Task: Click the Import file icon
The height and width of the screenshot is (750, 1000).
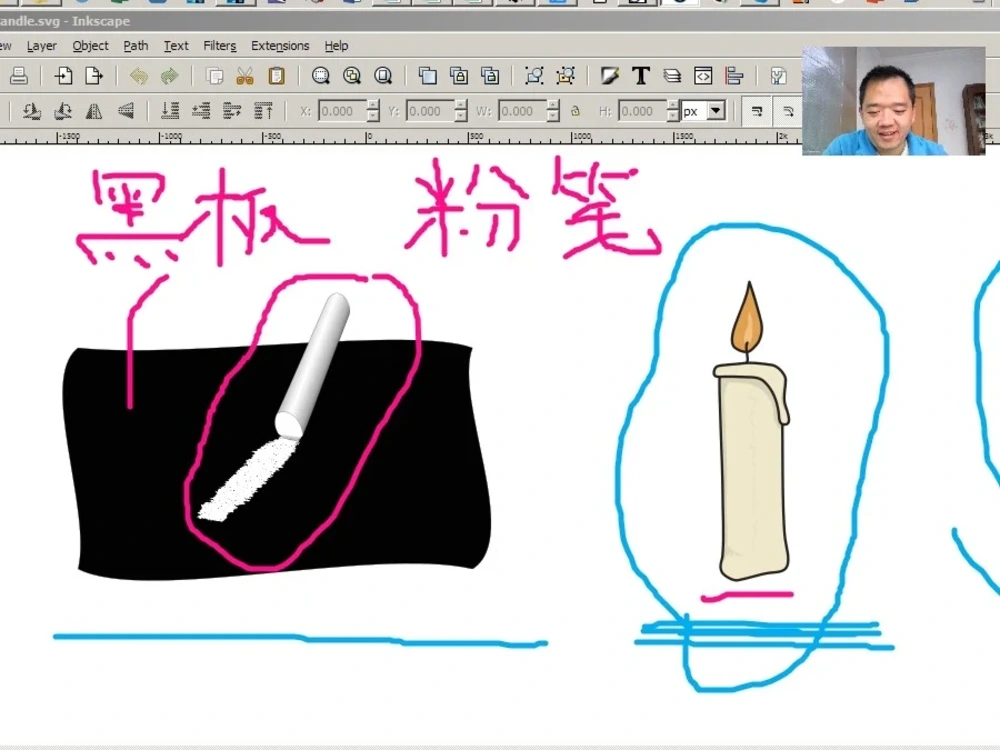Action: coord(63,76)
